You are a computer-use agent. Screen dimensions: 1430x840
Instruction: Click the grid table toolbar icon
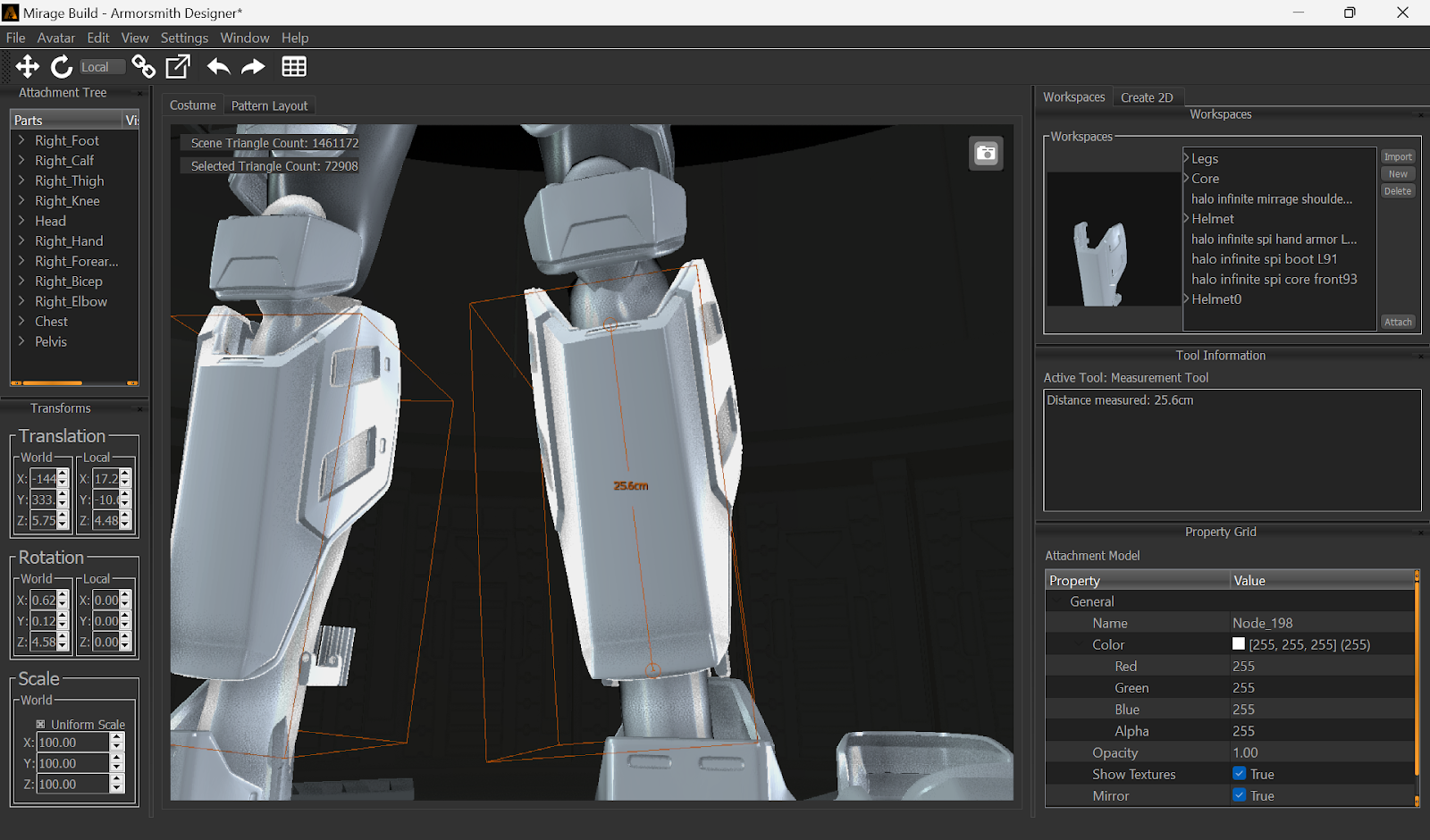click(x=294, y=66)
